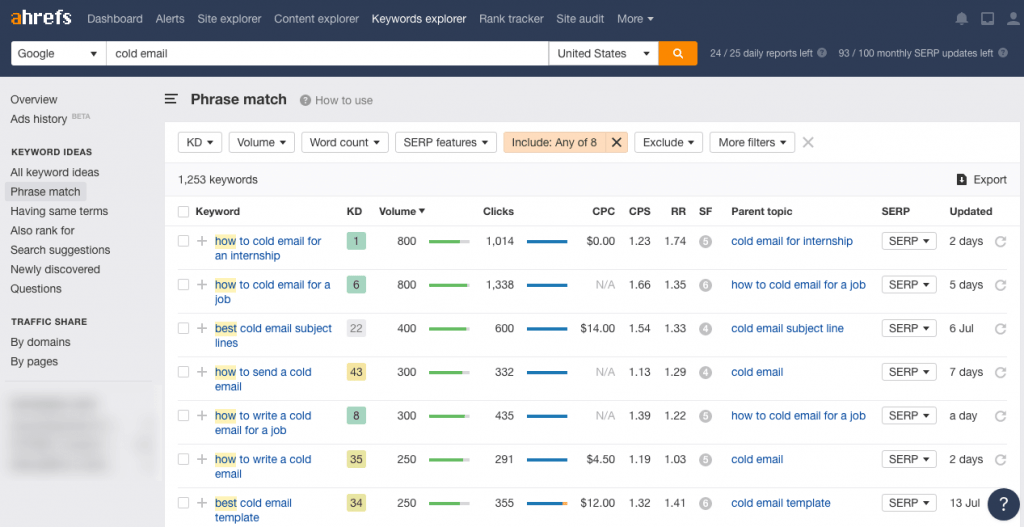Click the How to use link
The height and width of the screenshot is (527, 1024).
pyautogui.click(x=343, y=100)
